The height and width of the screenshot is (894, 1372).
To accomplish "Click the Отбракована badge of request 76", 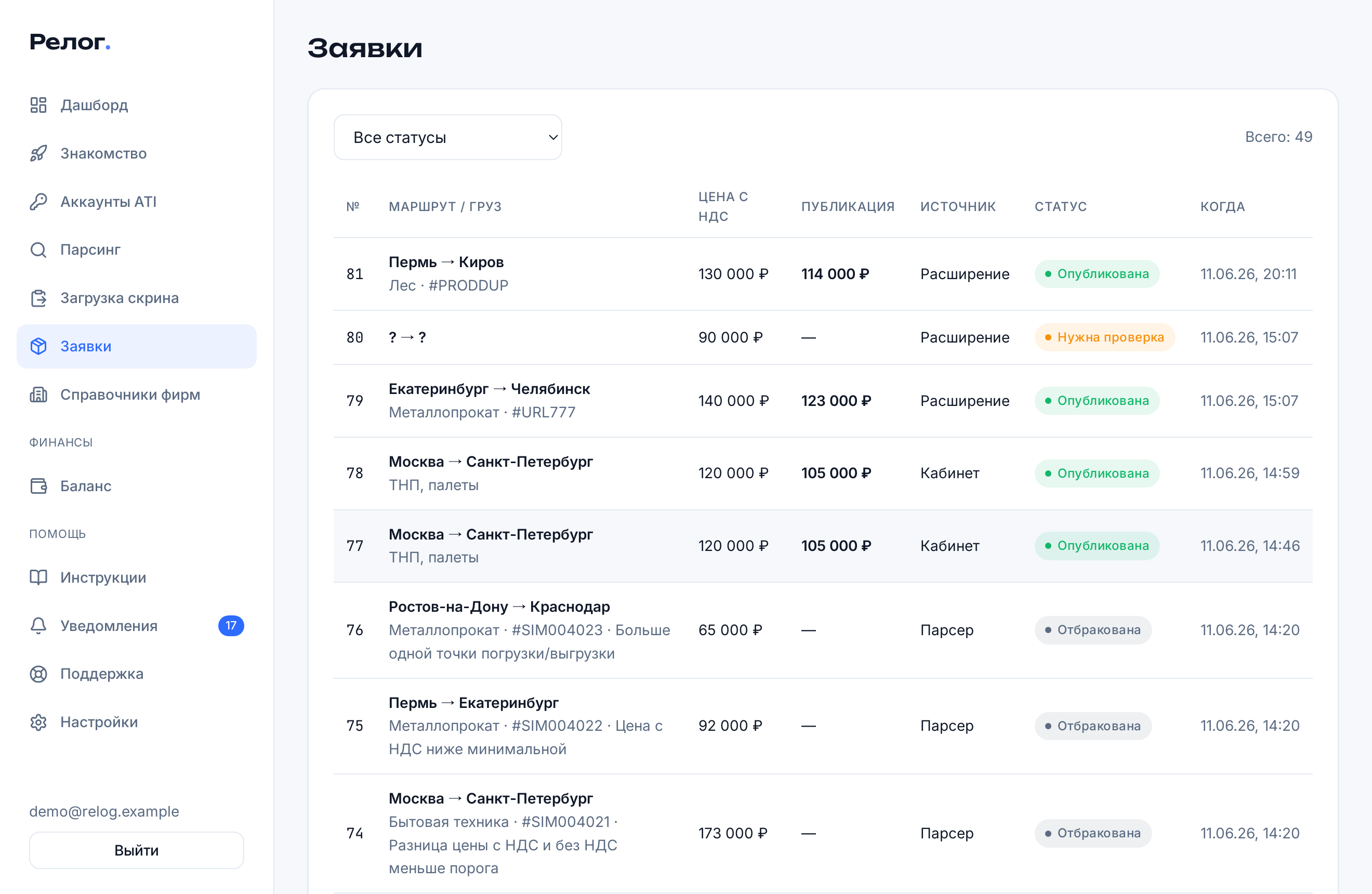I will click(1093, 630).
